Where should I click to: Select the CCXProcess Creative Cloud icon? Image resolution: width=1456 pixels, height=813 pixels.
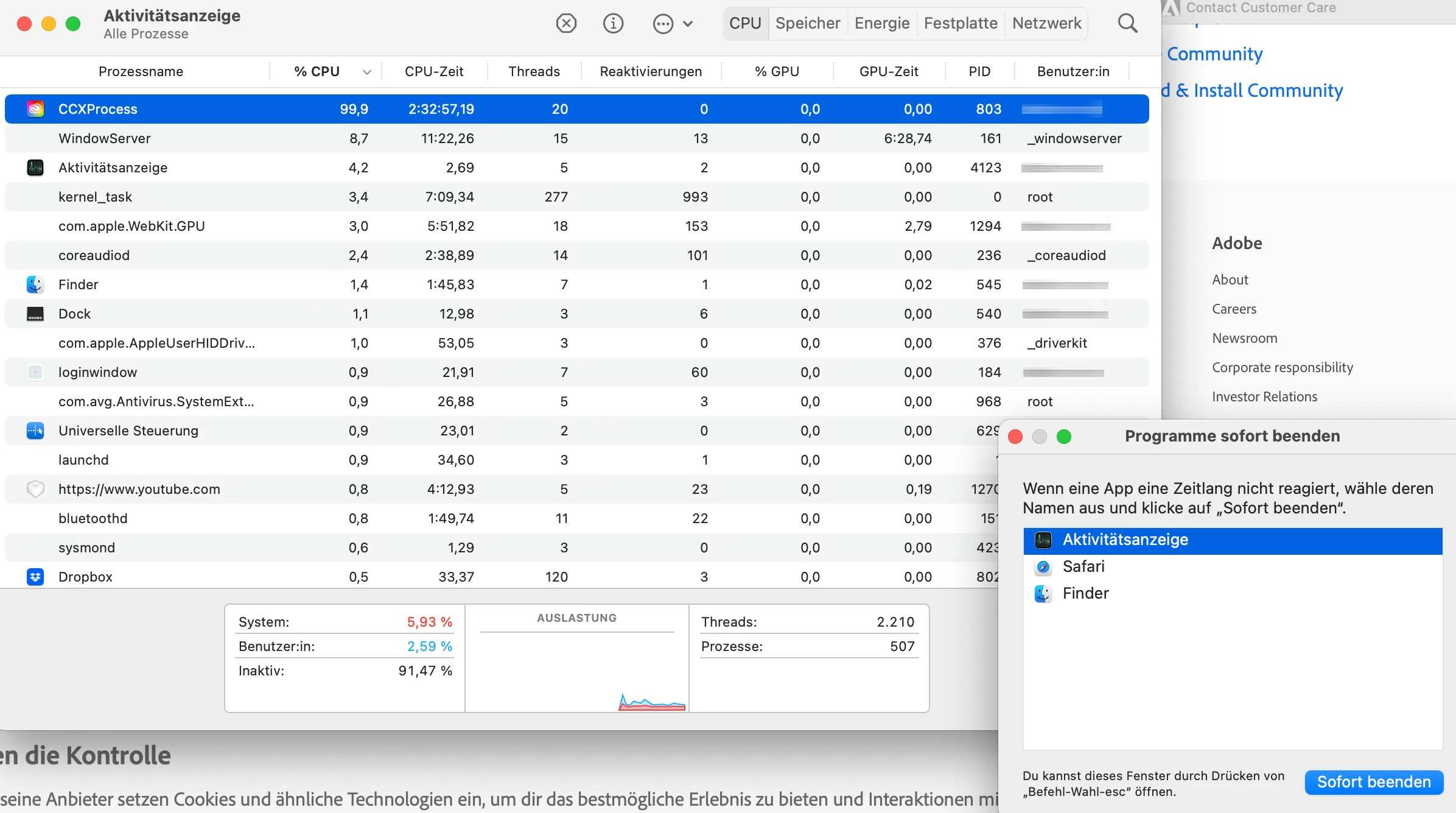pos(35,109)
